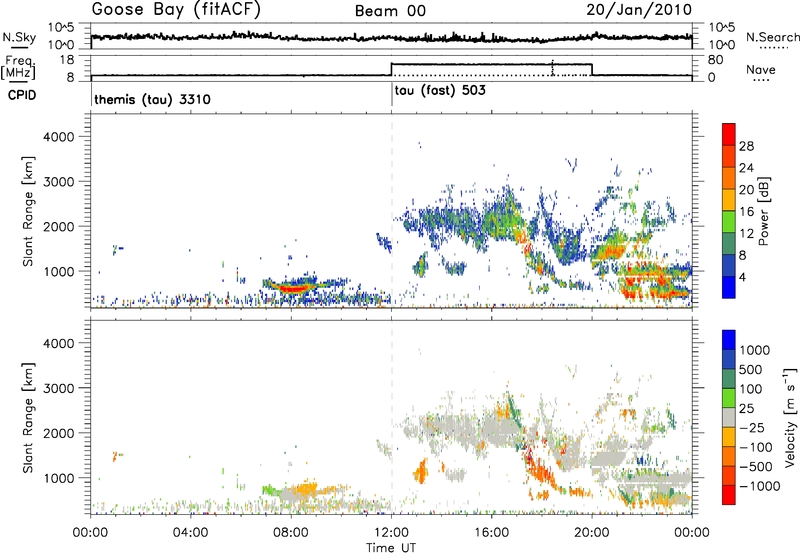This screenshot has width=800, height=554.
Task: Click the velocity panel 'Slant Range [km]' label
Action: pos(28,417)
